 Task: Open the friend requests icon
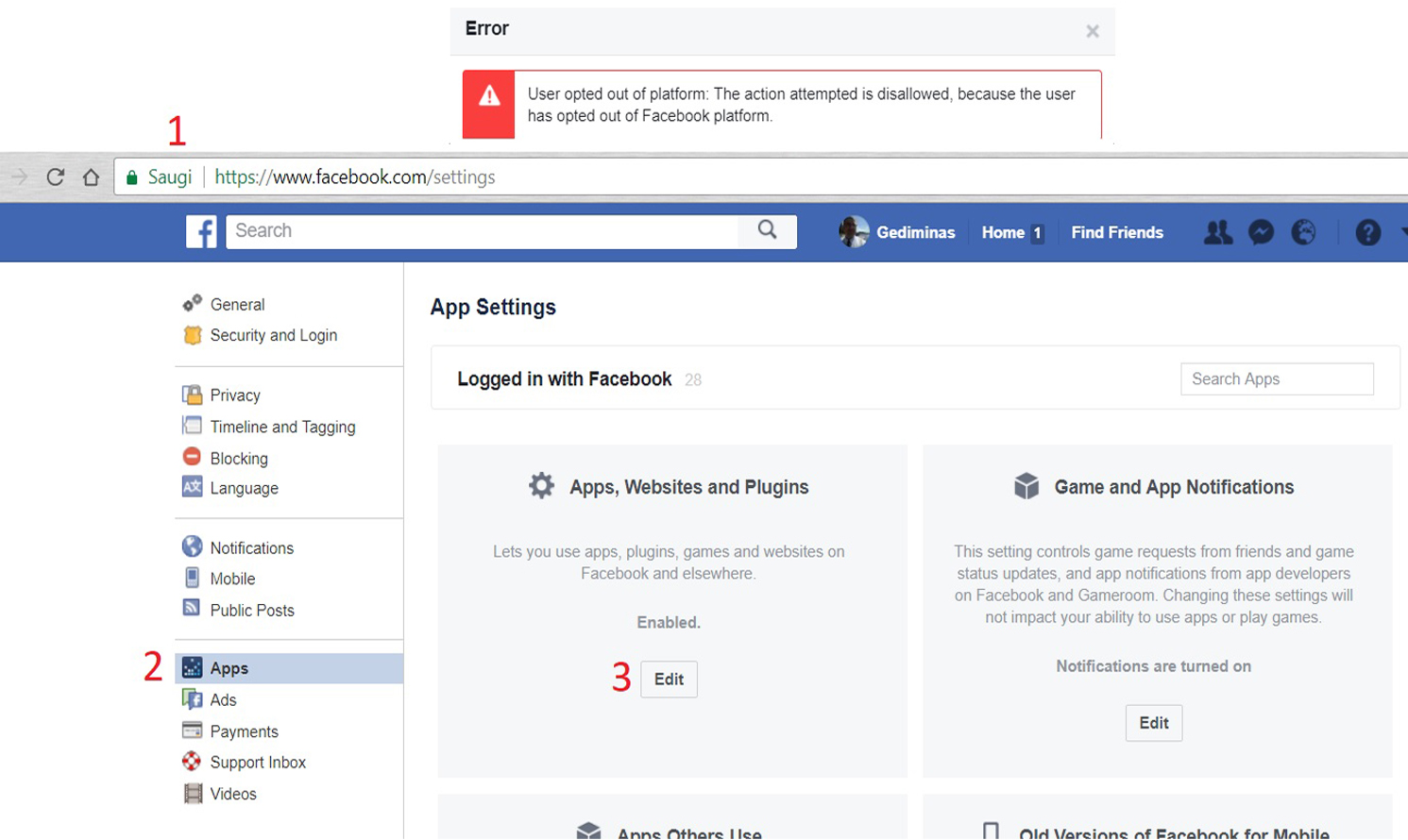pos(1218,232)
